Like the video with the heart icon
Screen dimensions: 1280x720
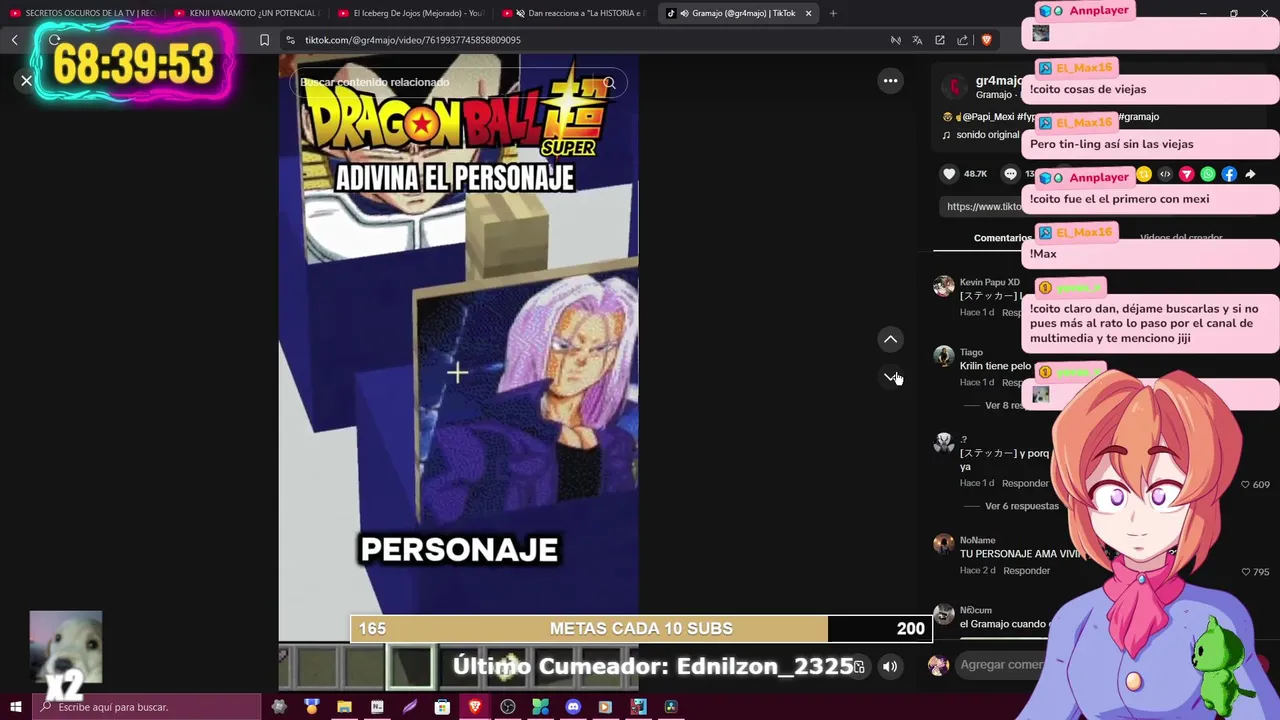(x=949, y=174)
